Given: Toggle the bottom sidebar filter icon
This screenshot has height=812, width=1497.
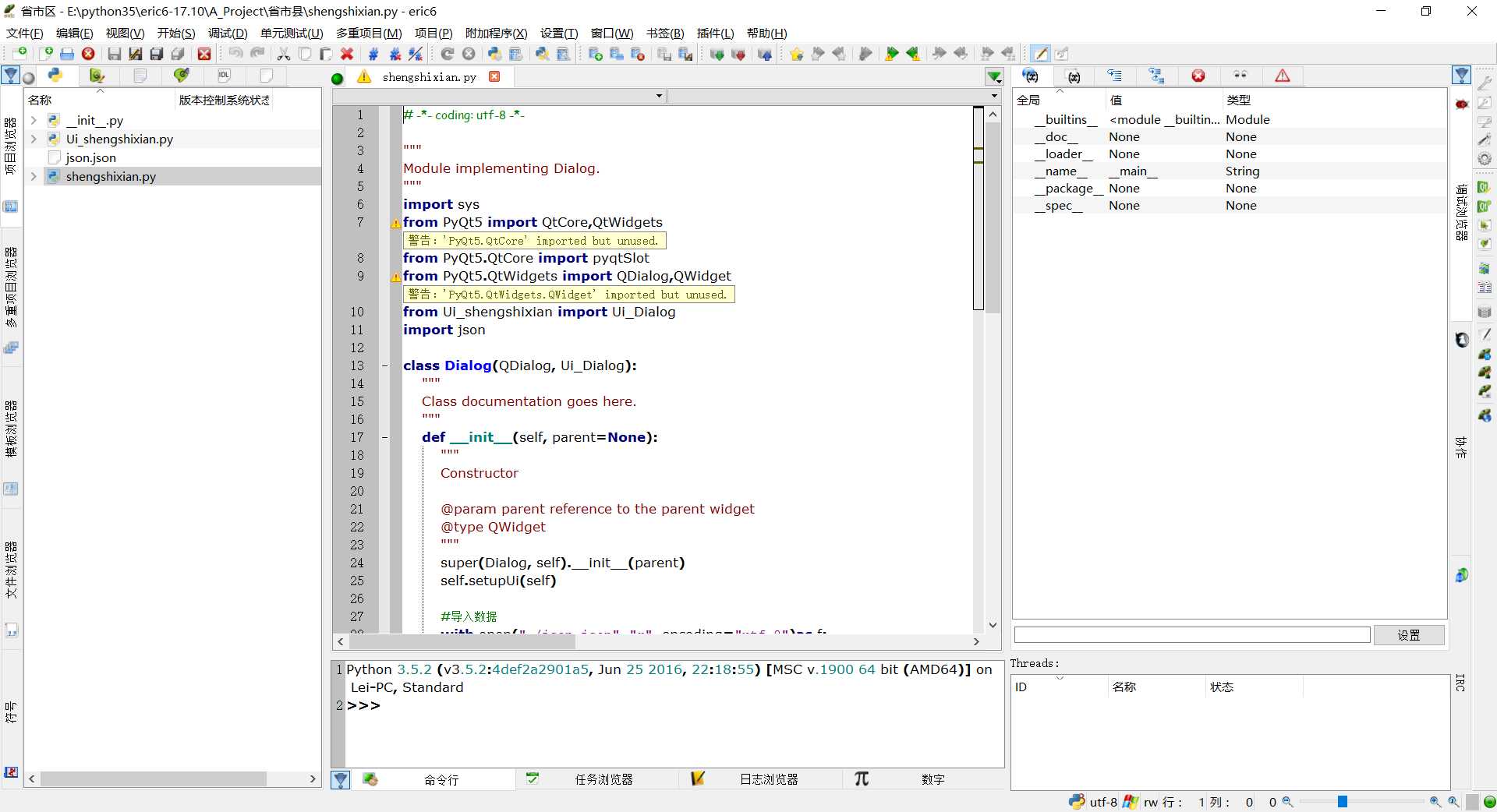Looking at the screenshot, I should click(341, 779).
